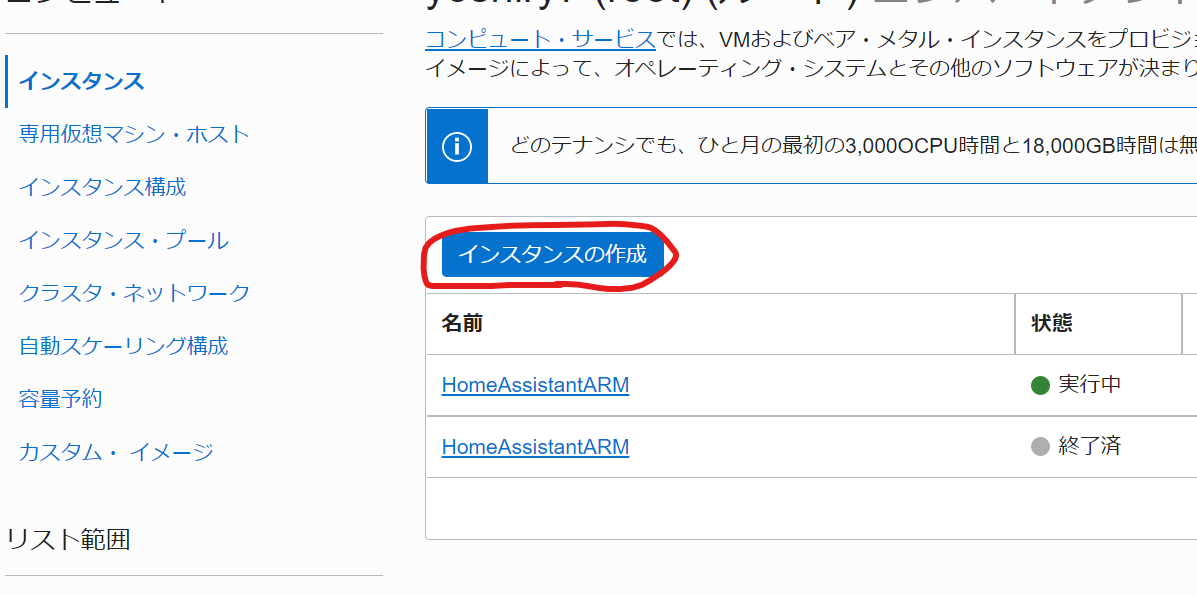Click the 終了済 status text

tap(1089, 446)
